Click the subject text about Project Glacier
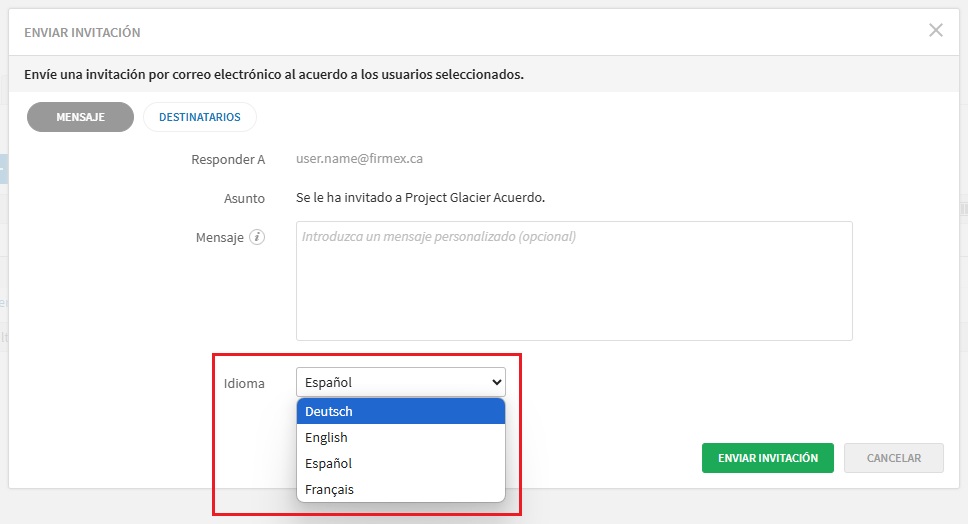This screenshot has width=968, height=524. [x=420, y=198]
